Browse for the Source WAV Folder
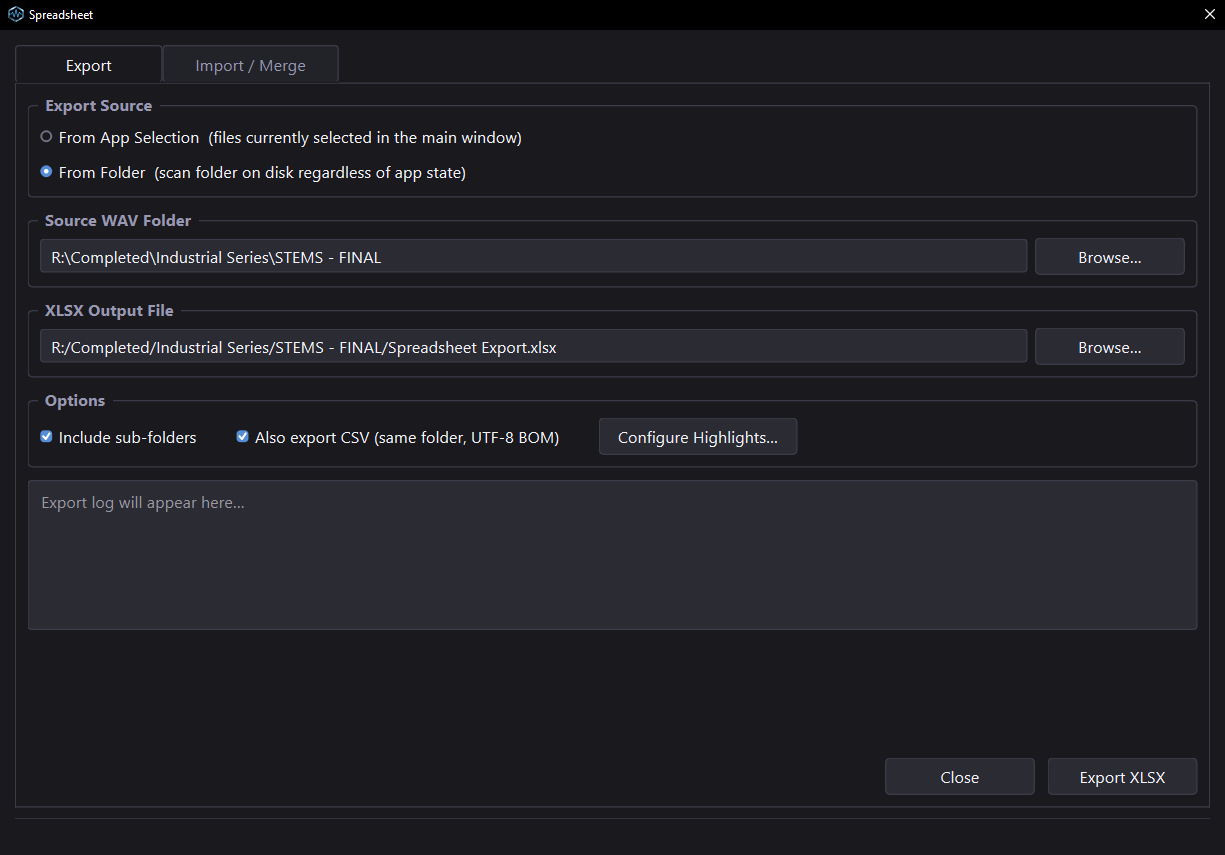 coord(1110,257)
